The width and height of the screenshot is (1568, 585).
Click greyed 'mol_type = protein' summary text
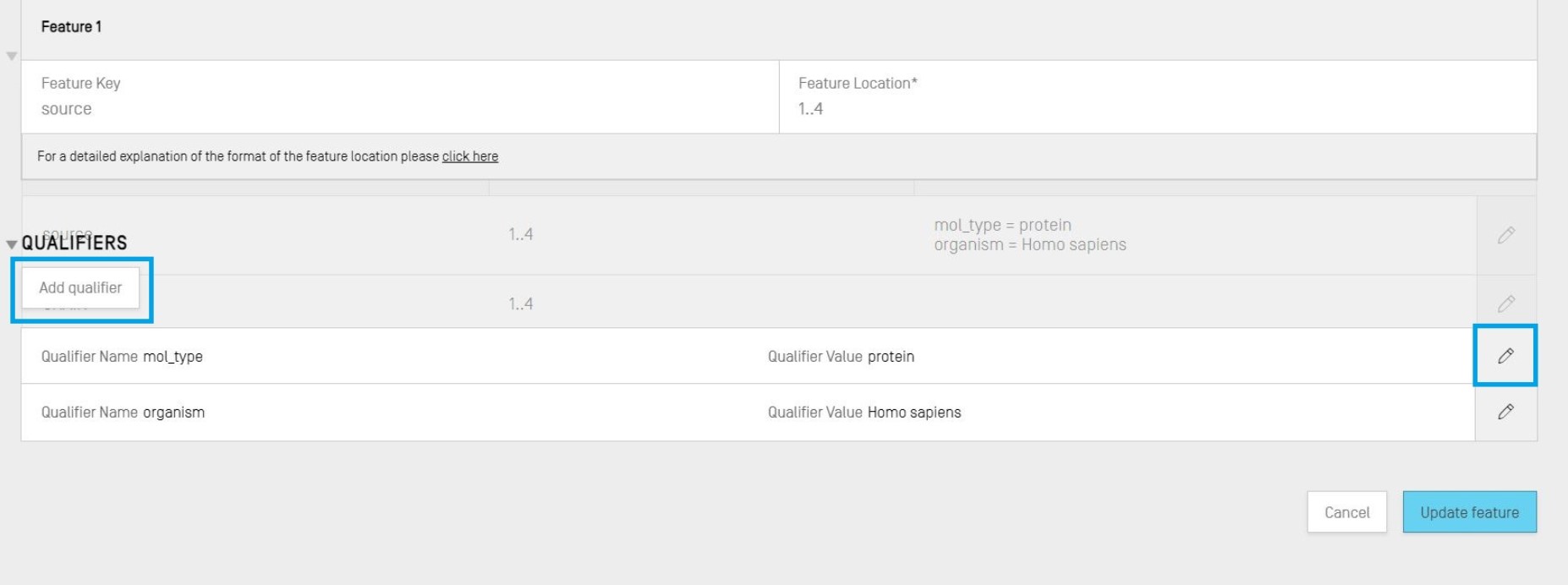[1002, 225]
